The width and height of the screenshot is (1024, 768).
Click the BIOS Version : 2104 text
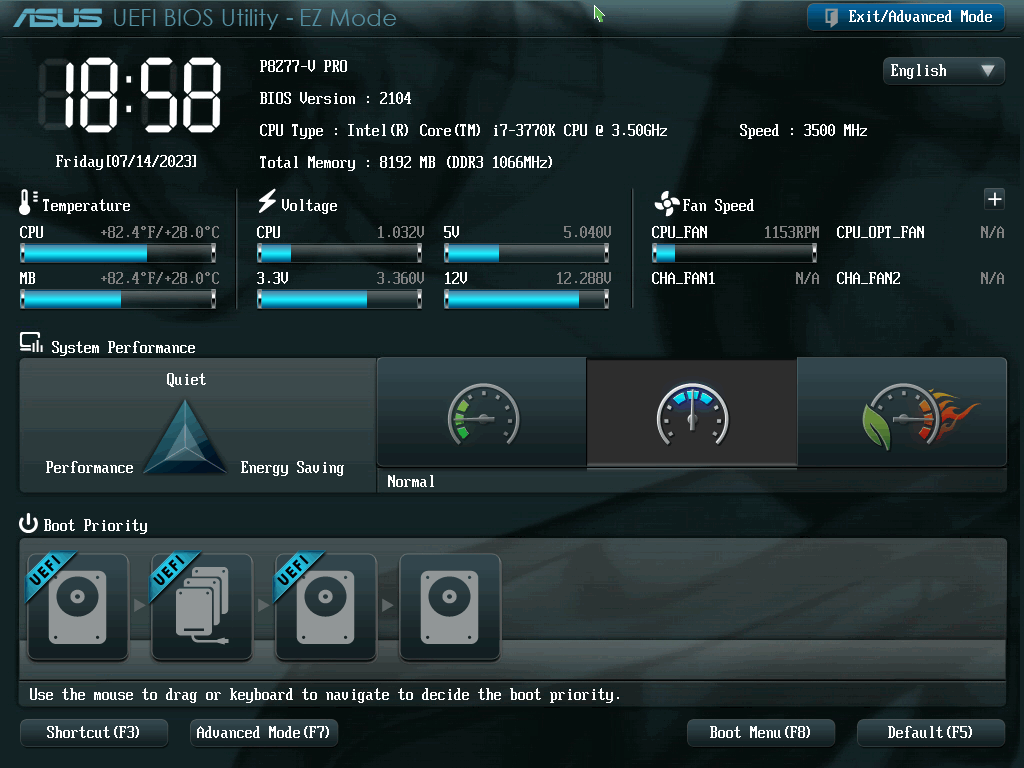(336, 99)
